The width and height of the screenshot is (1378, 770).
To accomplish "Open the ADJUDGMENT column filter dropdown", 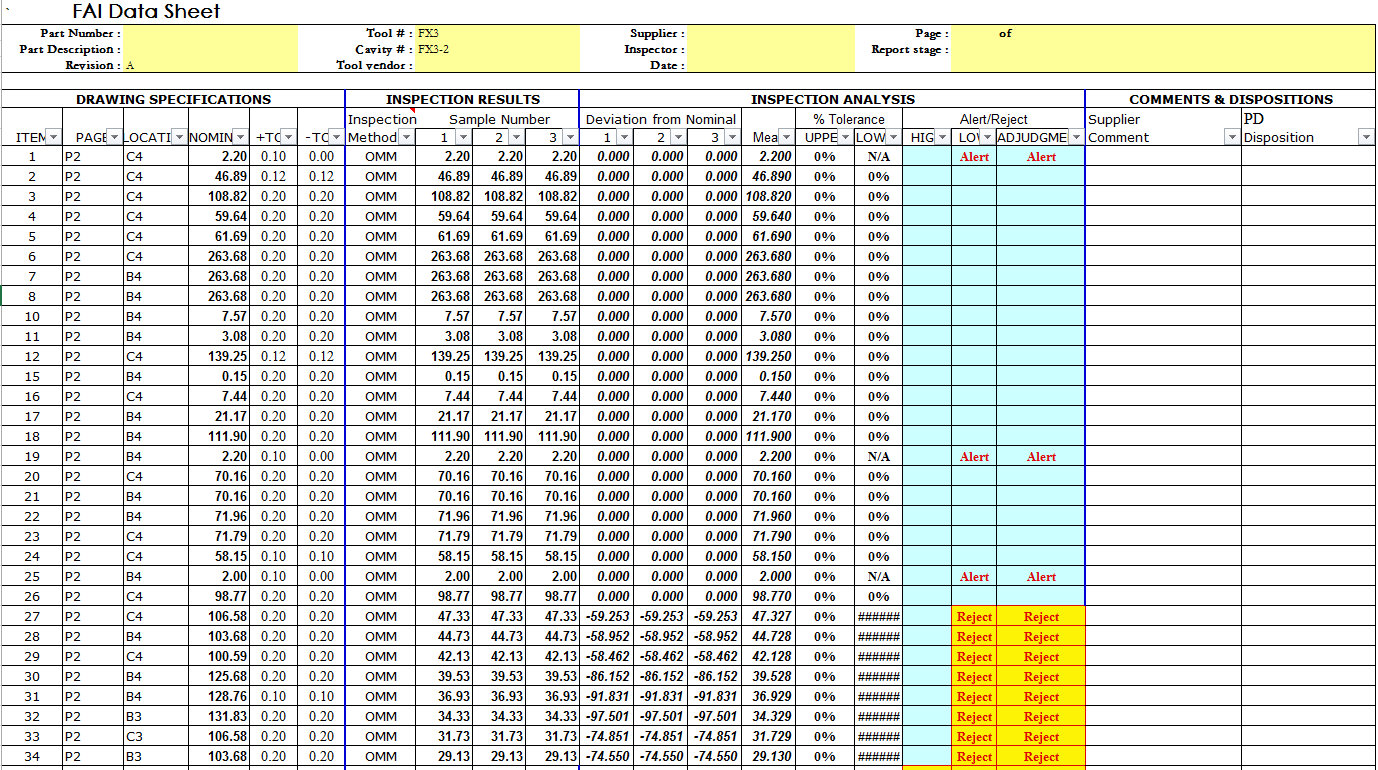I will tap(1076, 137).
